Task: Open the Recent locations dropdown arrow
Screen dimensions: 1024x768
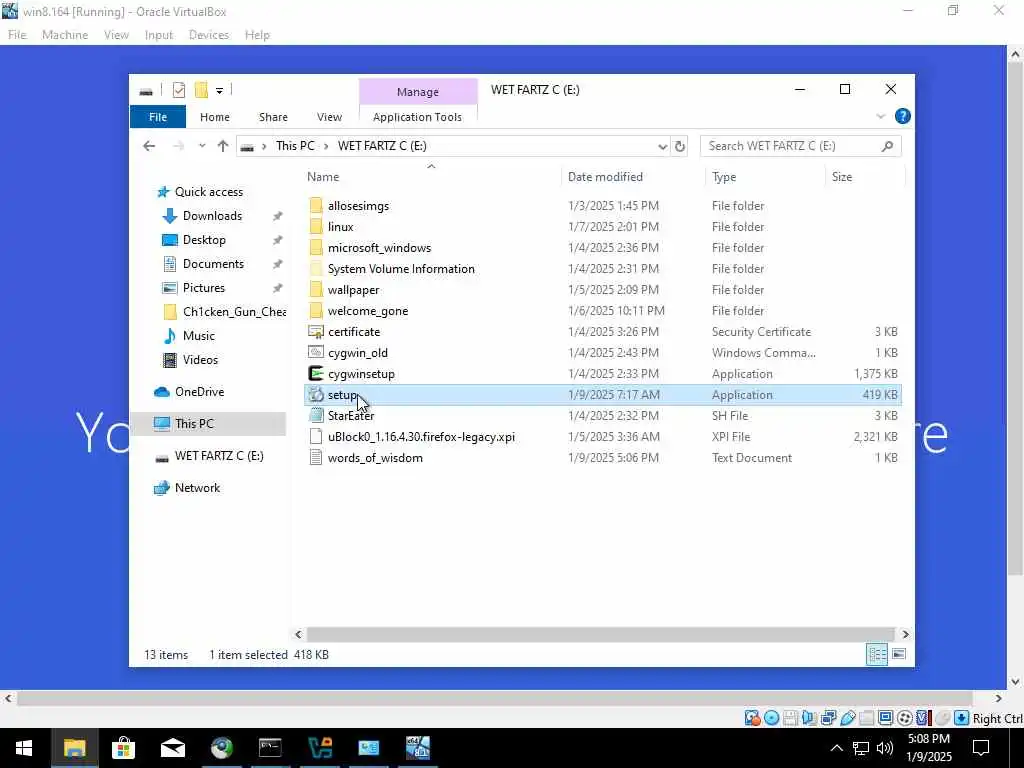Action: [202, 146]
